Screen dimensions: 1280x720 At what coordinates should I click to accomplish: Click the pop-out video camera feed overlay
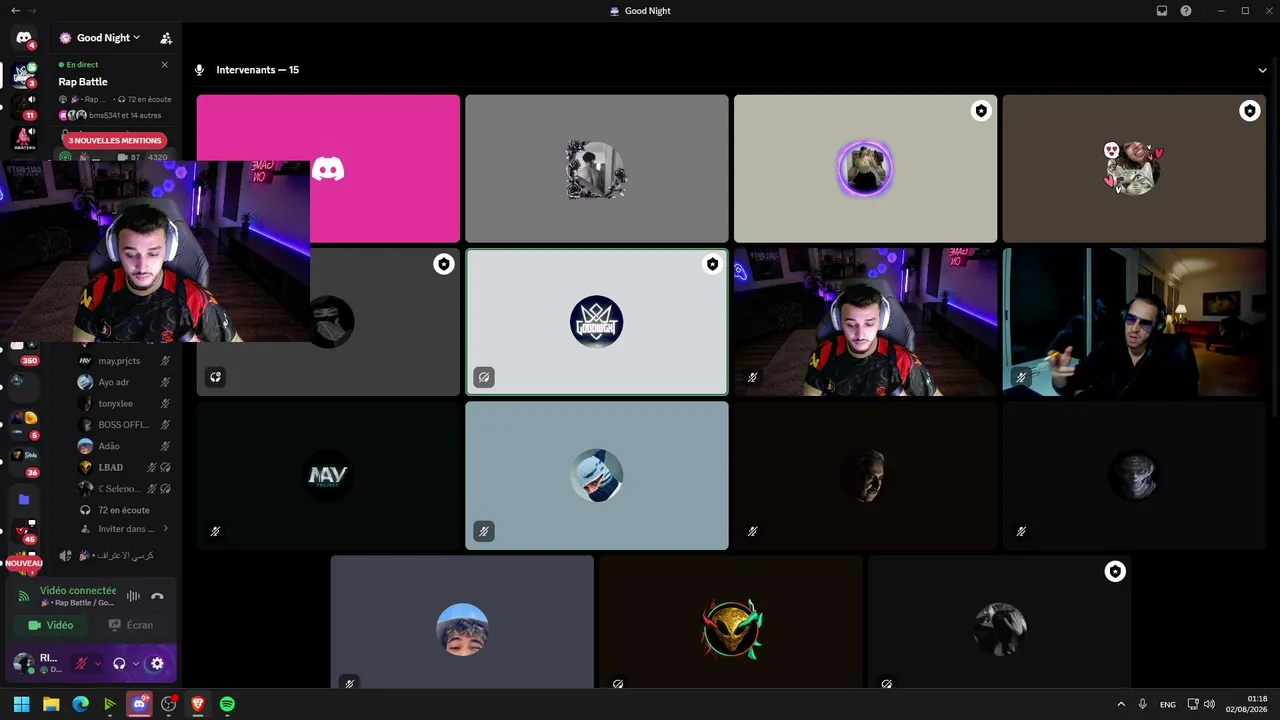(155, 251)
